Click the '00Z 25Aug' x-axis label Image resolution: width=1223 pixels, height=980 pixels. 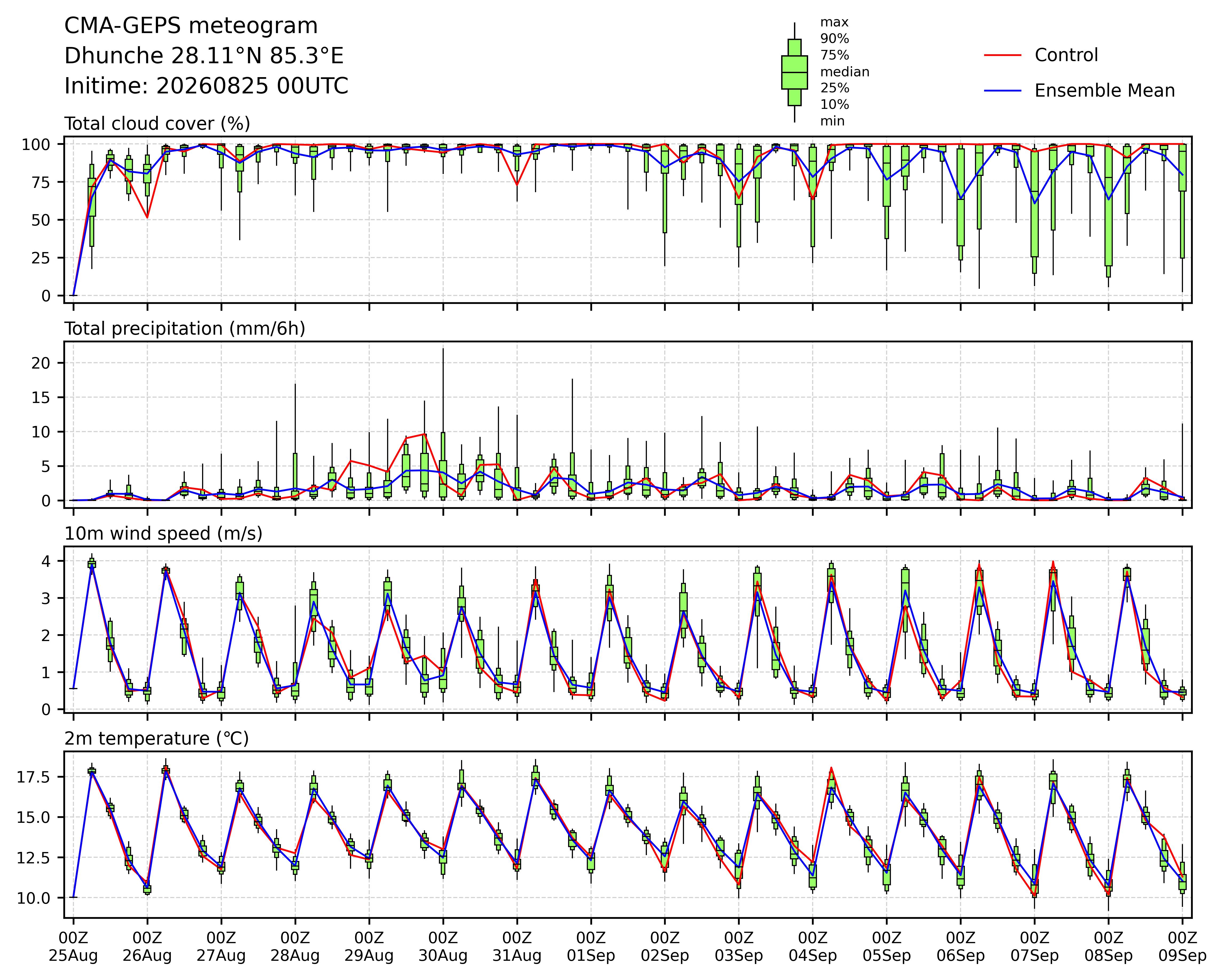[73, 947]
